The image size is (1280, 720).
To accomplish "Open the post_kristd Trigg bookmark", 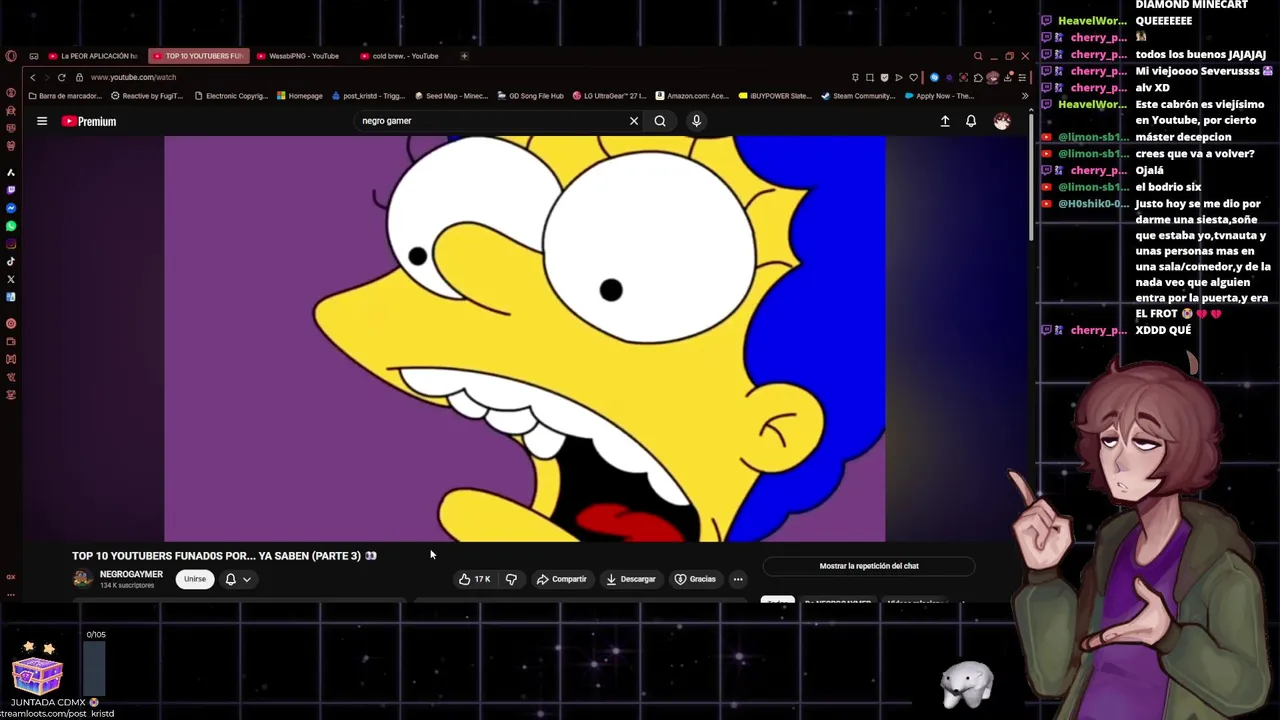I will pyautogui.click(x=367, y=96).
